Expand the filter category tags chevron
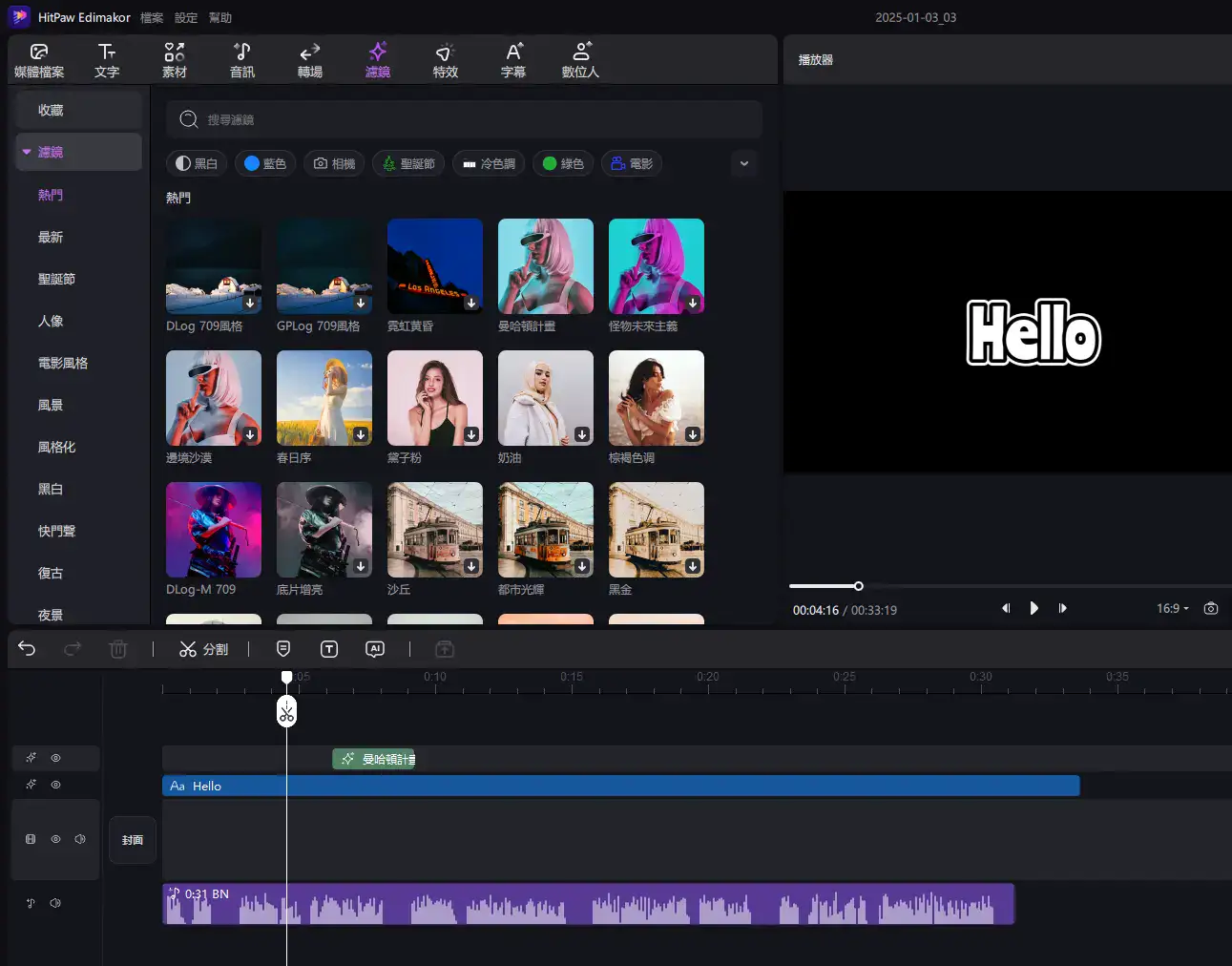 pos(744,163)
